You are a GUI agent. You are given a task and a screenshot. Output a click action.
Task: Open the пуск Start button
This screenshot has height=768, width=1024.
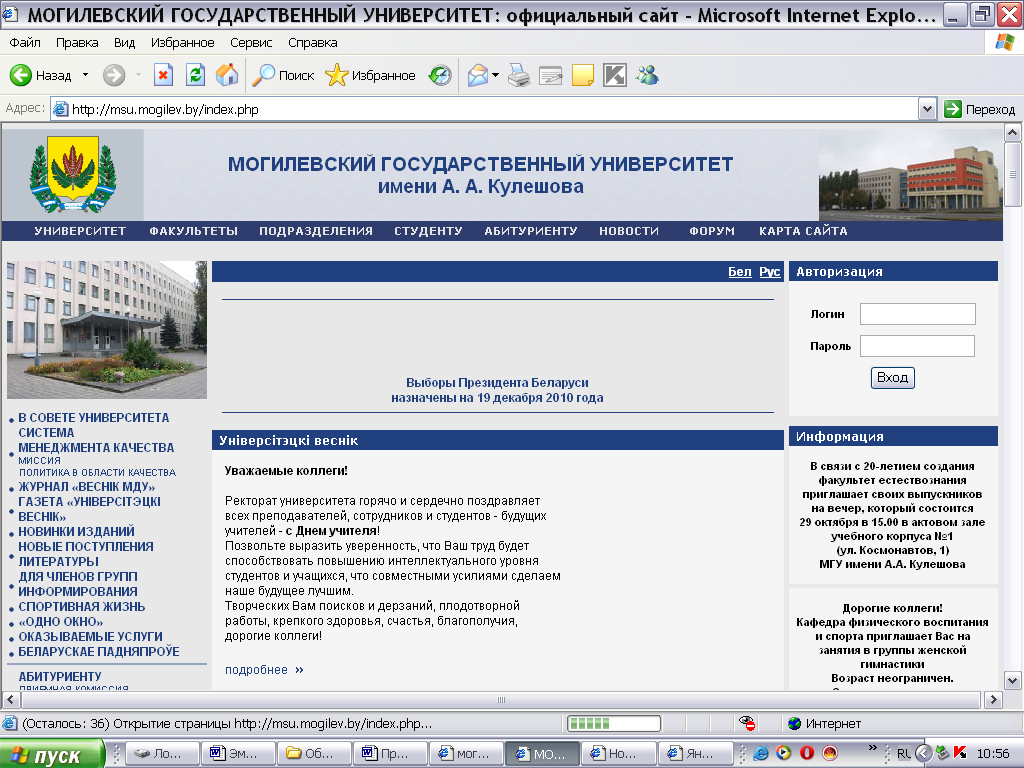click(52, 755)
